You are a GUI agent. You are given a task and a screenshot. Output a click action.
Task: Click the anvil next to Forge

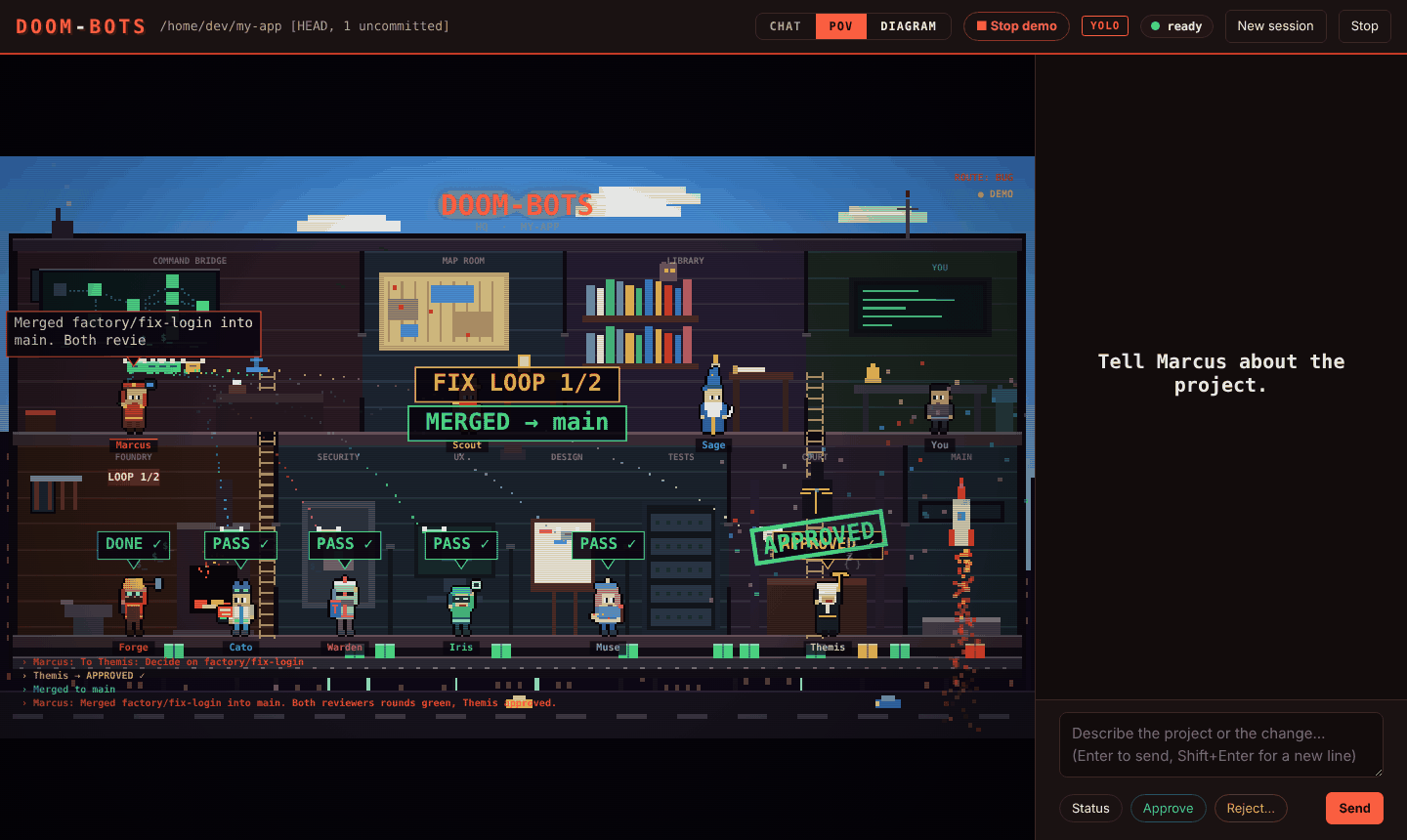tap(89, 618)
